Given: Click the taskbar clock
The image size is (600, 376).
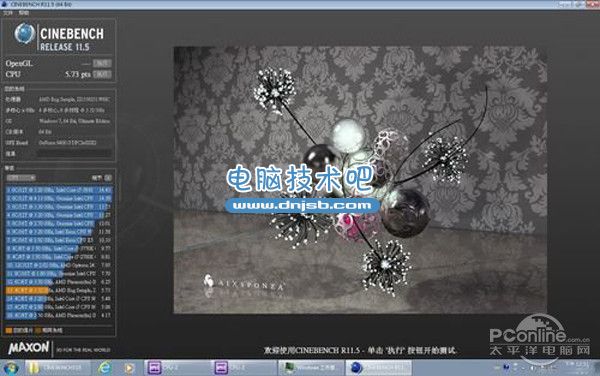Looking at the screenshot, I should 578,367.
